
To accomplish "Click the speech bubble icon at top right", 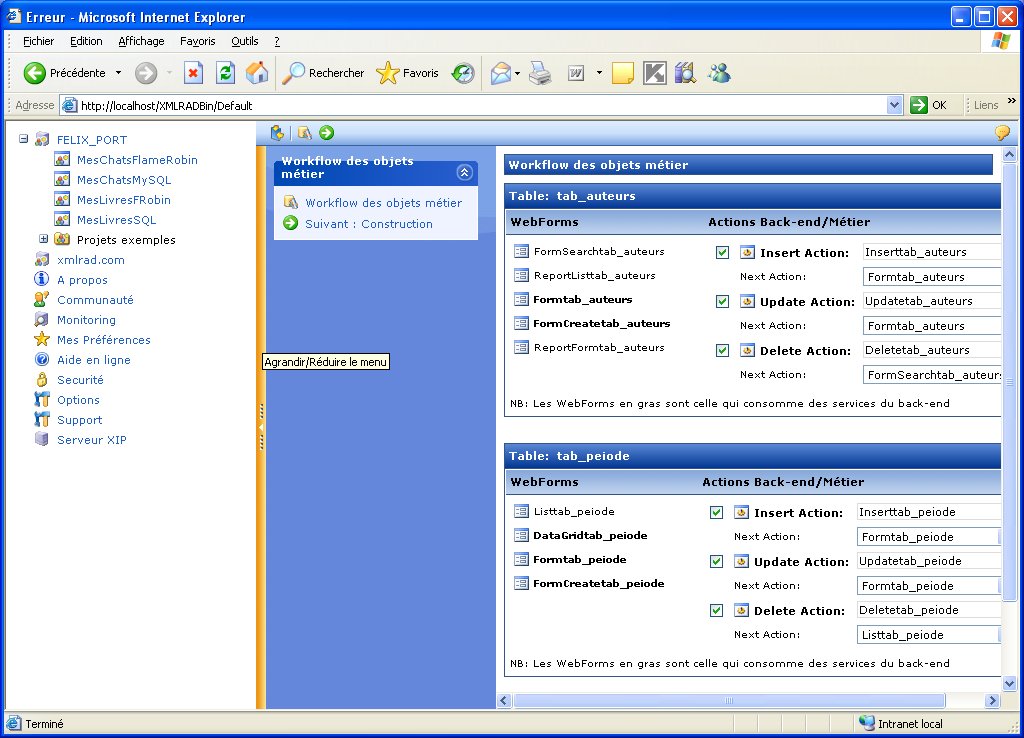I will [1001, 133].
